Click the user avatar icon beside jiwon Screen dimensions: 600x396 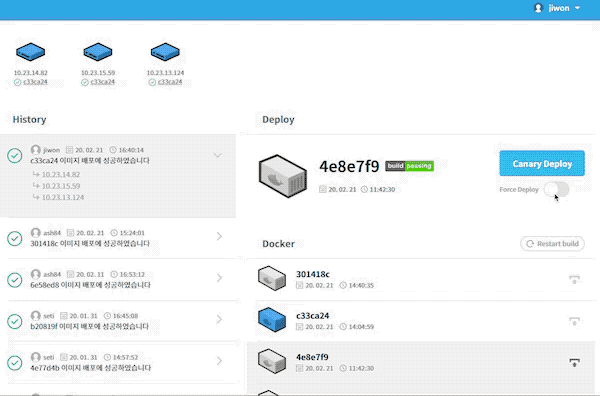point(538,8)
